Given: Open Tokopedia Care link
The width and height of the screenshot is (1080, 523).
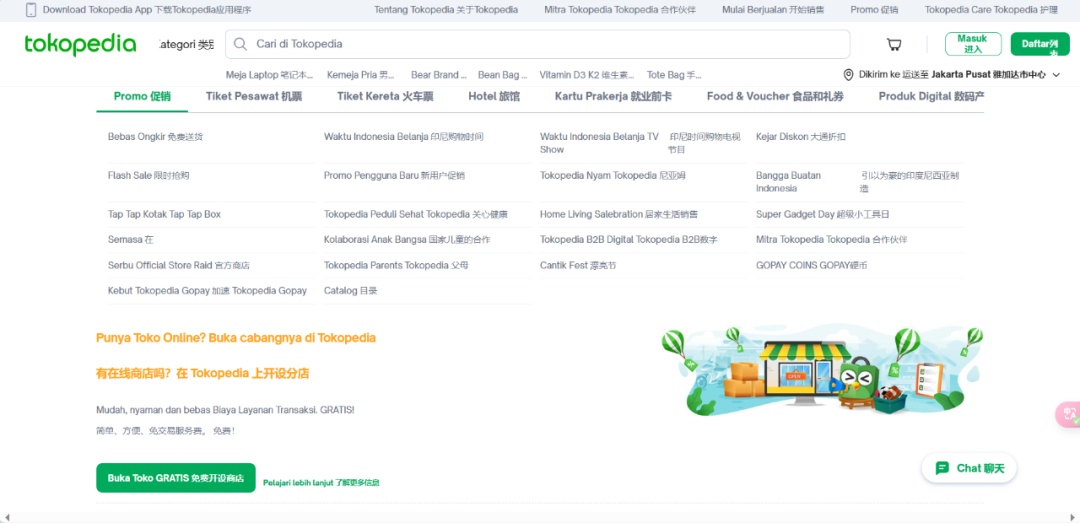Looking at the screenshot, I should [x=991, y=10].
